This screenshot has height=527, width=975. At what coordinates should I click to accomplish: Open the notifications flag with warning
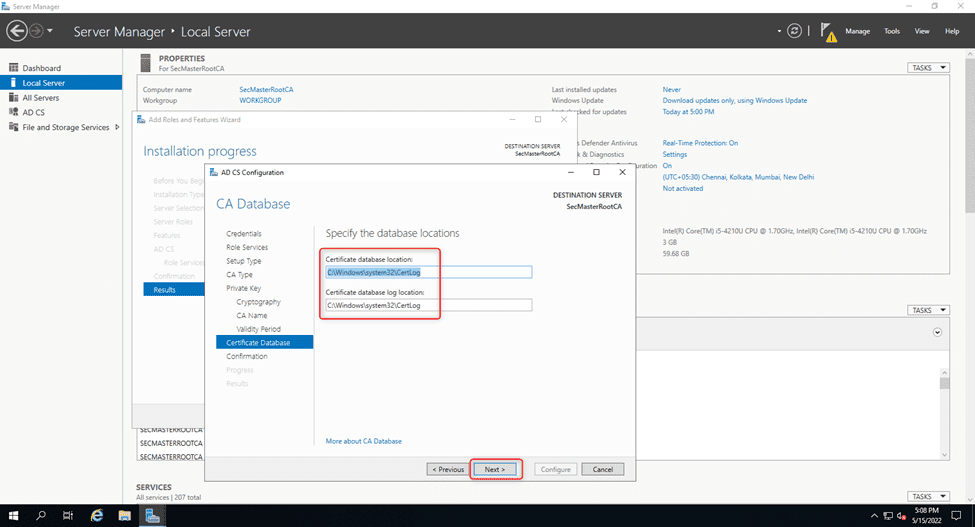828,32
